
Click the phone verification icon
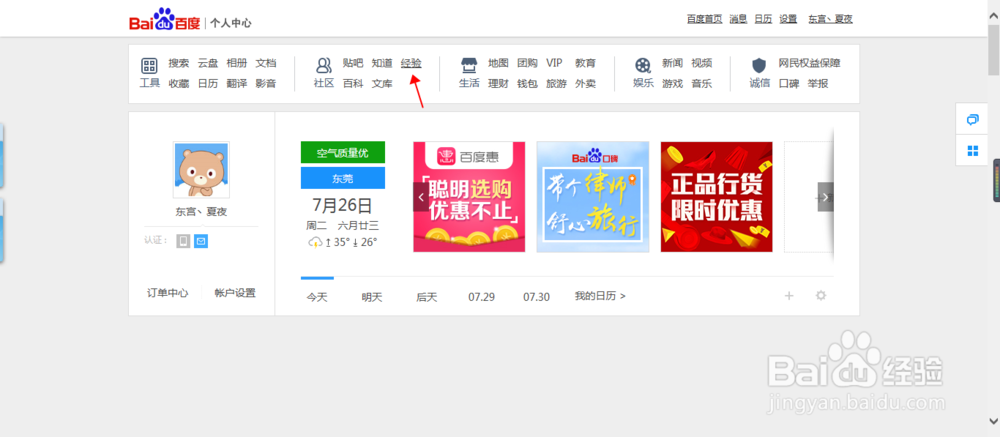[x=183, y=241]
